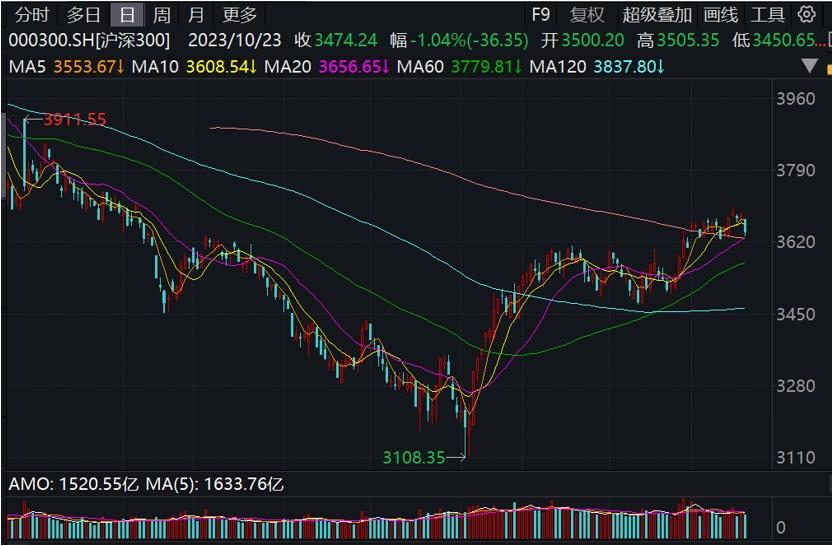
Task: Click the down triangle beside MA120
Action: tap(810, 66)
